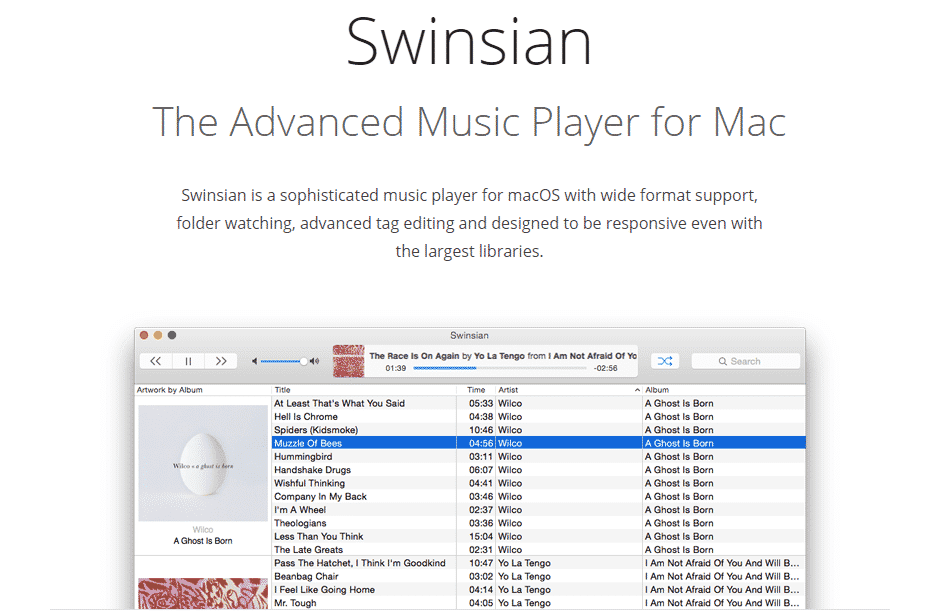Adjust the volume slider knob
This screenshot has height=611, width=938.
[x=304, y=361]
